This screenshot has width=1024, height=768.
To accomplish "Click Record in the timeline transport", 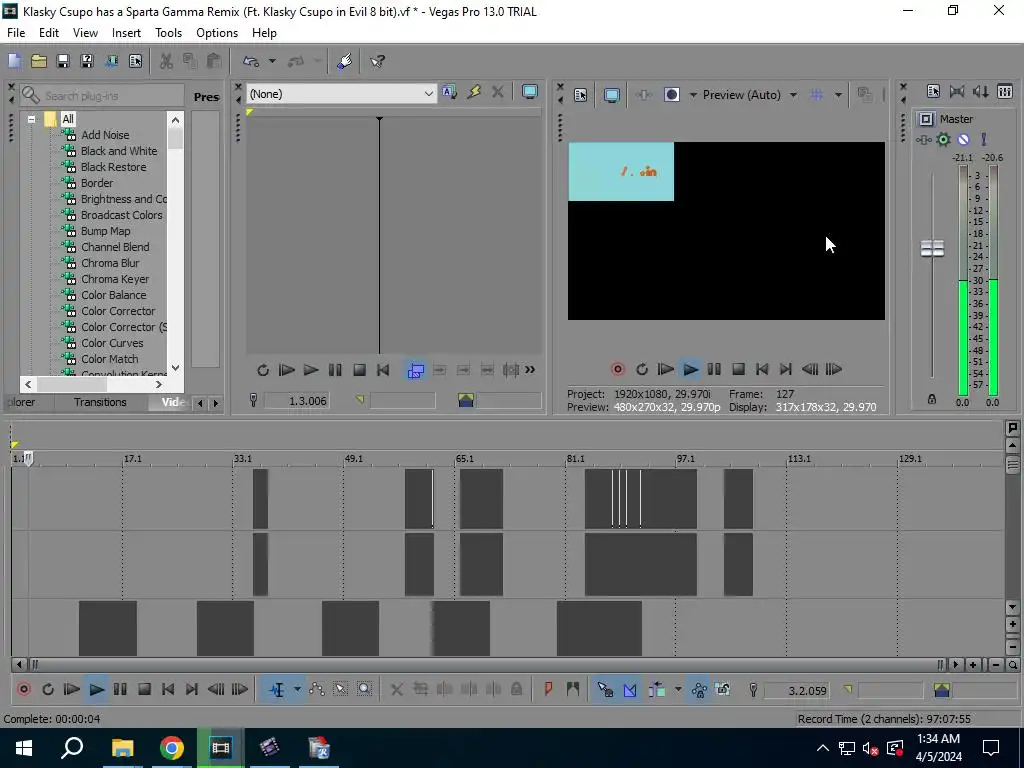I will pyautogui.click(x=24, y=689).
